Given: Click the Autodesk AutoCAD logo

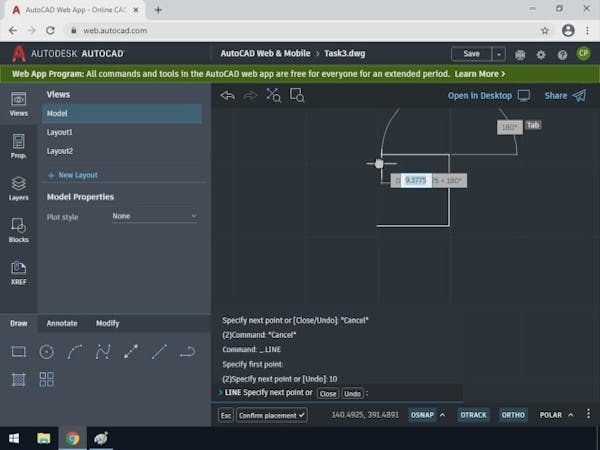Looking at the screenshot, I should [68, 54].
